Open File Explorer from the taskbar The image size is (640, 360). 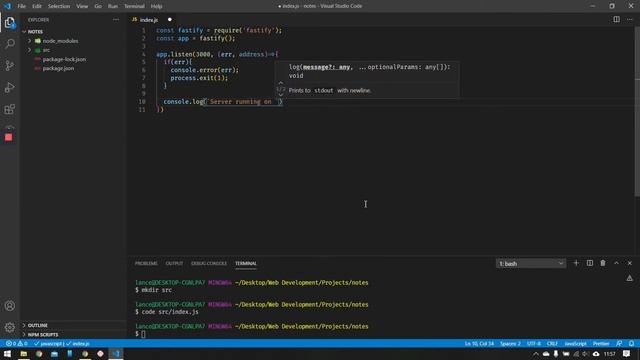pos(24,354)
